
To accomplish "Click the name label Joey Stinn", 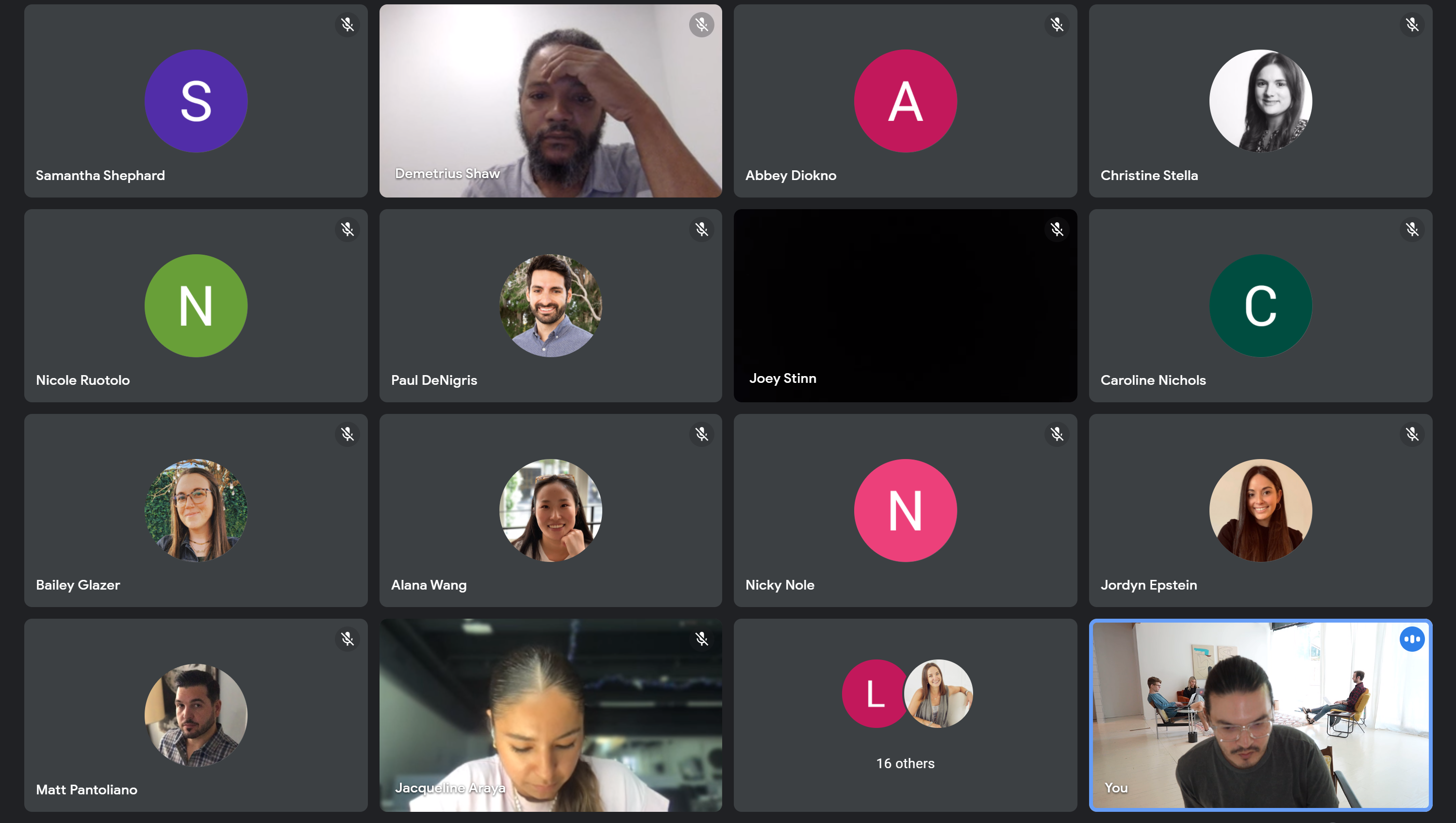I will (x=783, y=378).
